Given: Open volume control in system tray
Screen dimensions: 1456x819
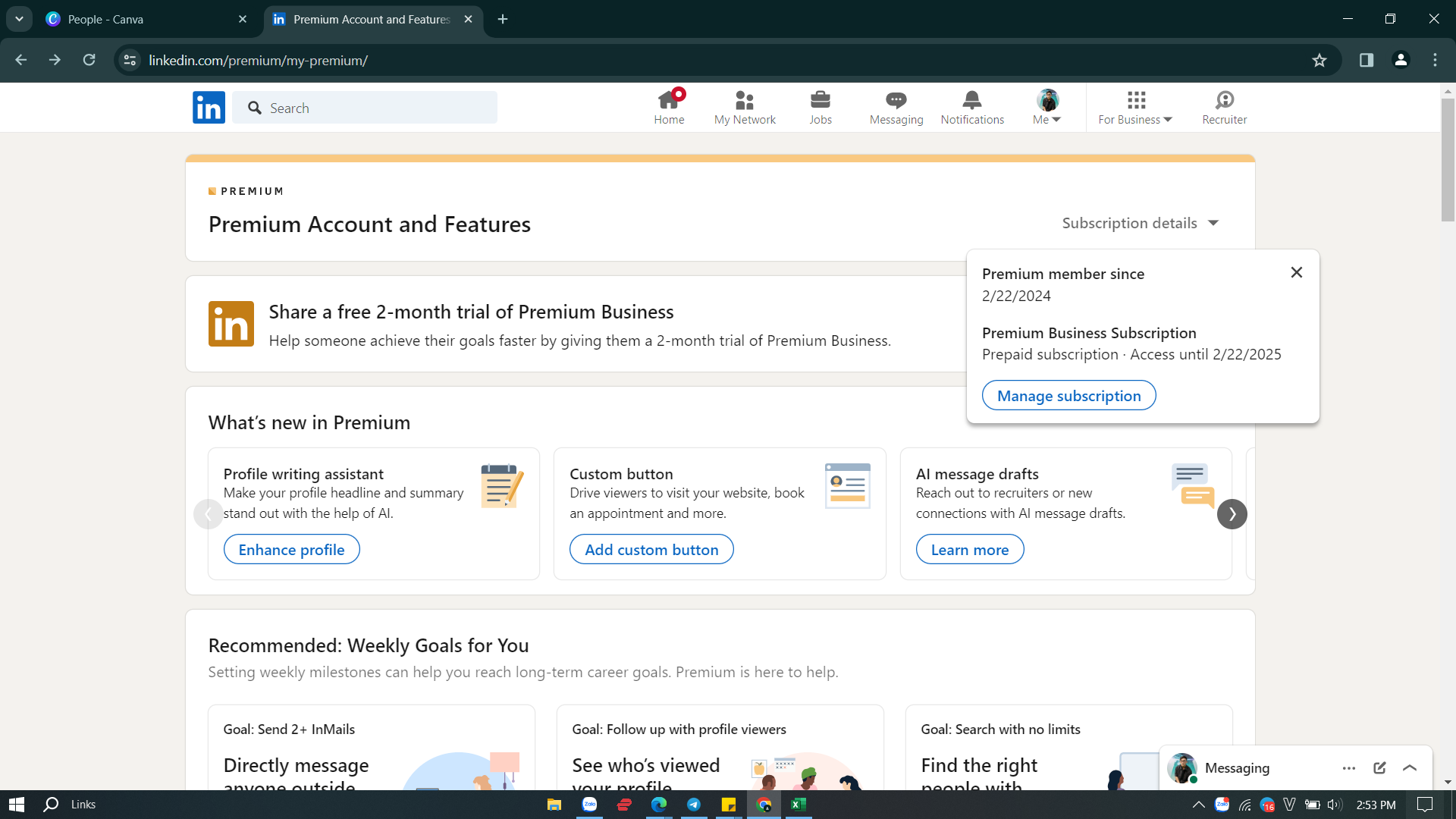Looking at the screenshot, I should click(x=1335, y=805).
